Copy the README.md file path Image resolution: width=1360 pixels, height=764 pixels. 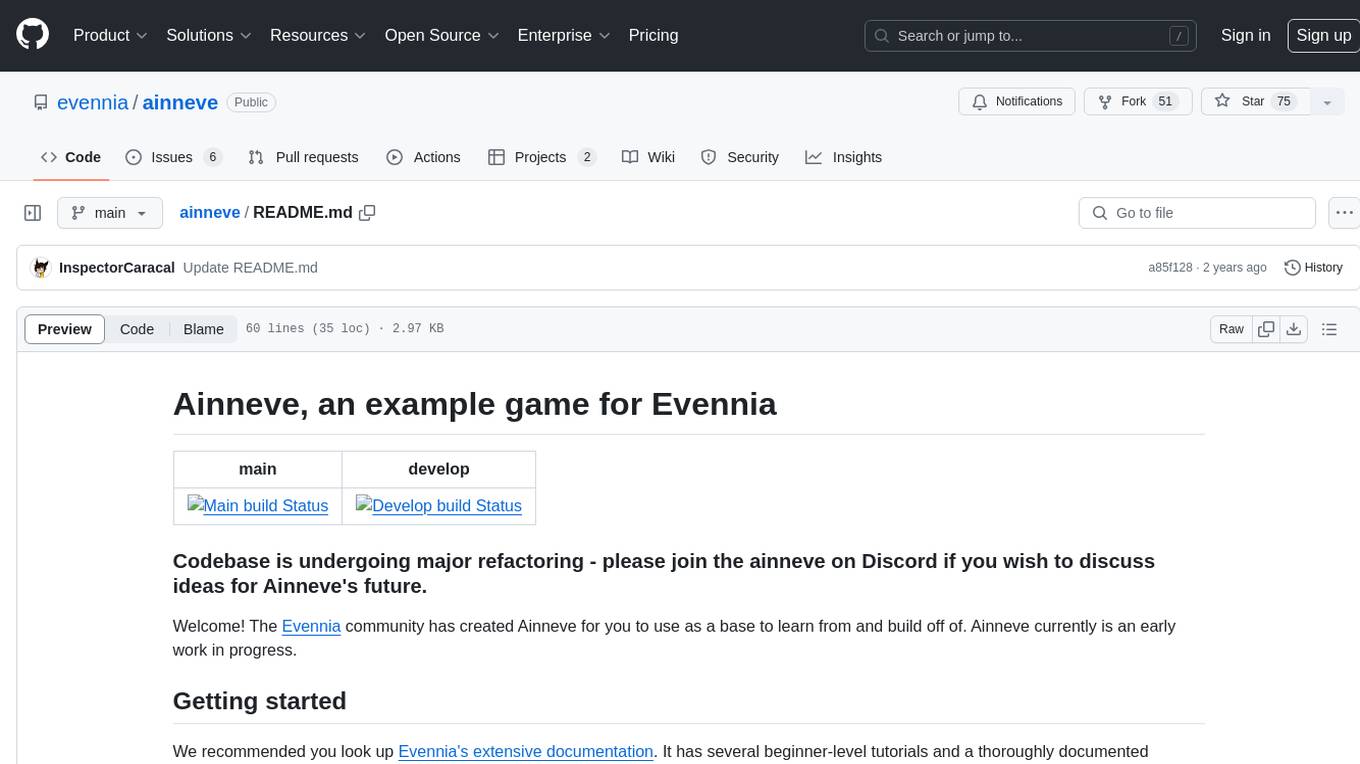pos(367,212)
